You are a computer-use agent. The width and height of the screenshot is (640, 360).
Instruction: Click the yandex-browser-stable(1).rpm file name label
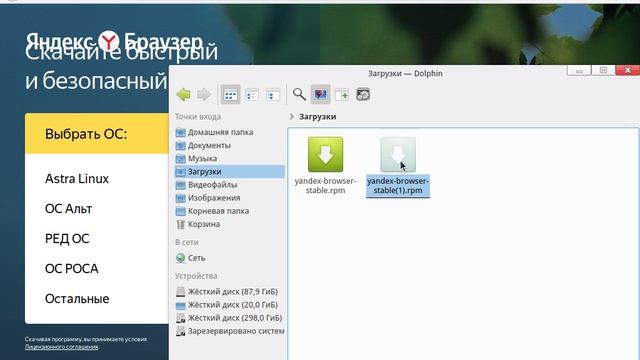pyautogui.click(x=398, y=186)
